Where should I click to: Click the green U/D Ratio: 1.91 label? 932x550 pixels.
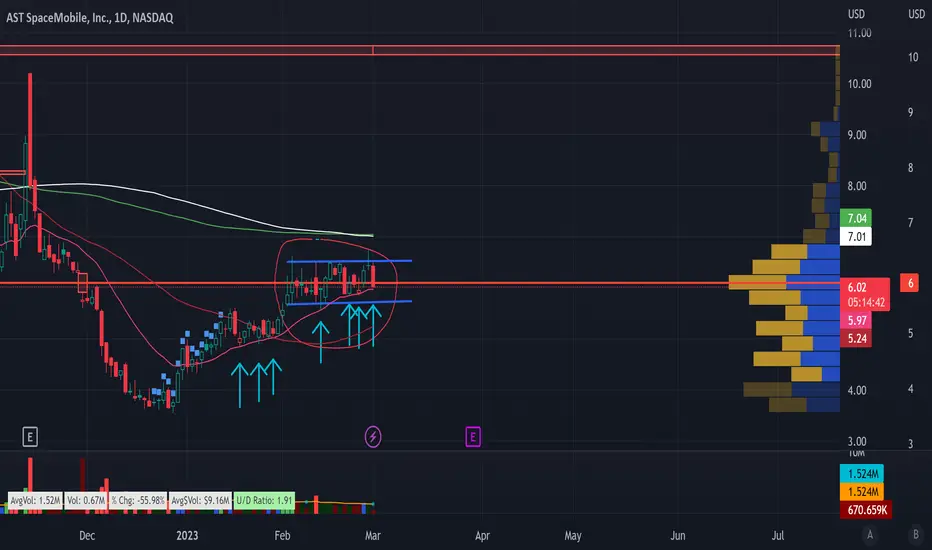265,501
